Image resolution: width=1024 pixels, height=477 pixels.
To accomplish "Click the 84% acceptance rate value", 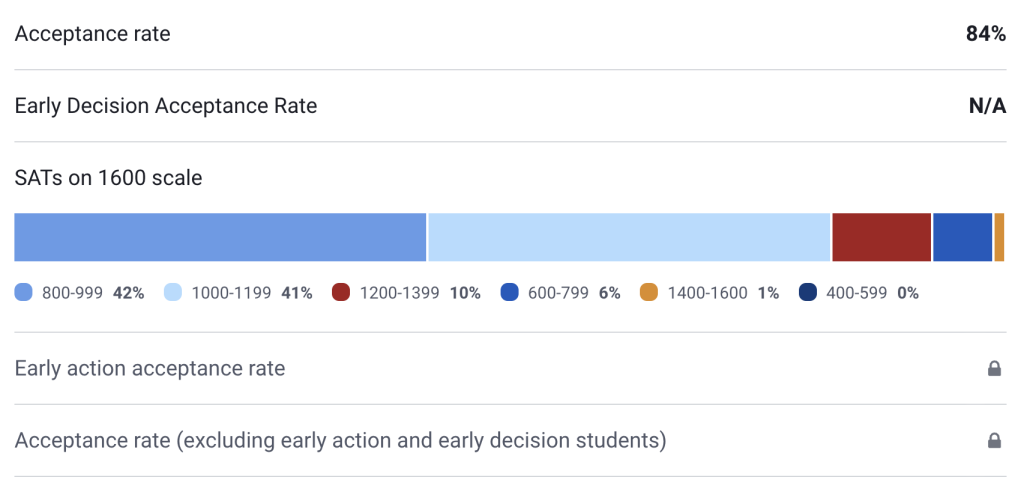I will (985, 34).
